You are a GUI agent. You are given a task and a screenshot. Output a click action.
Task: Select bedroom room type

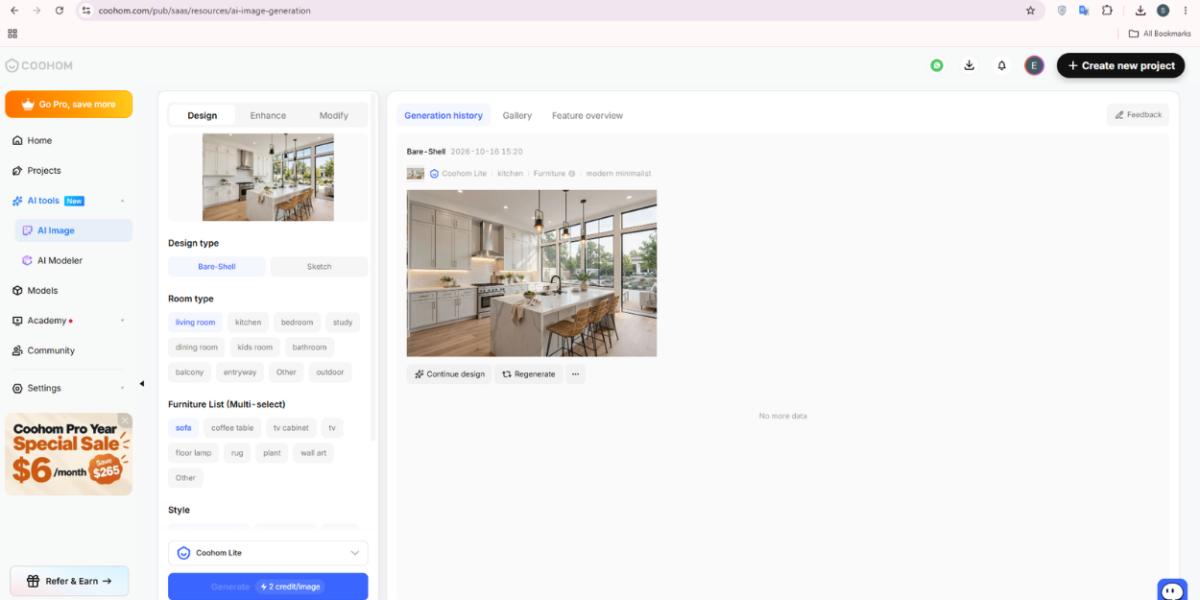point(297,322)
